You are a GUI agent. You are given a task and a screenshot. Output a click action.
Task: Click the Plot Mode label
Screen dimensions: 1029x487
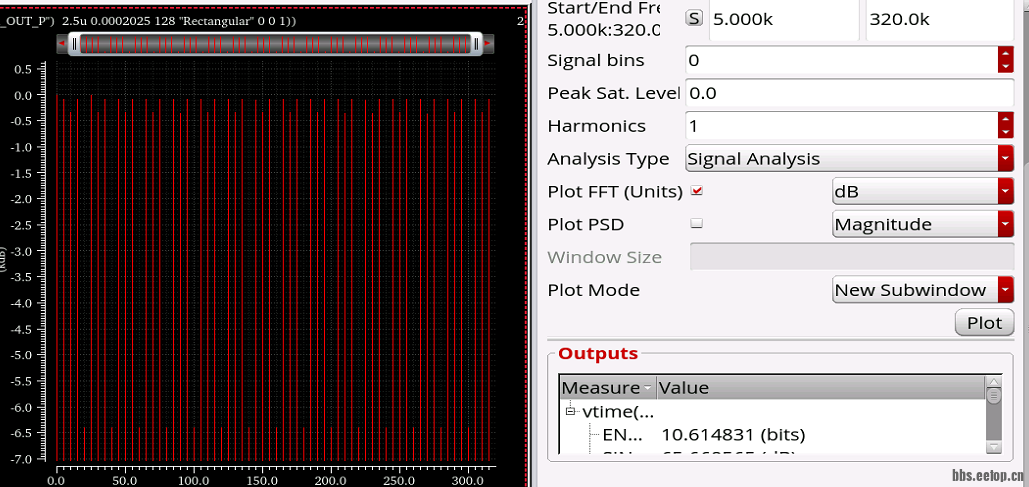pos(593,290)
